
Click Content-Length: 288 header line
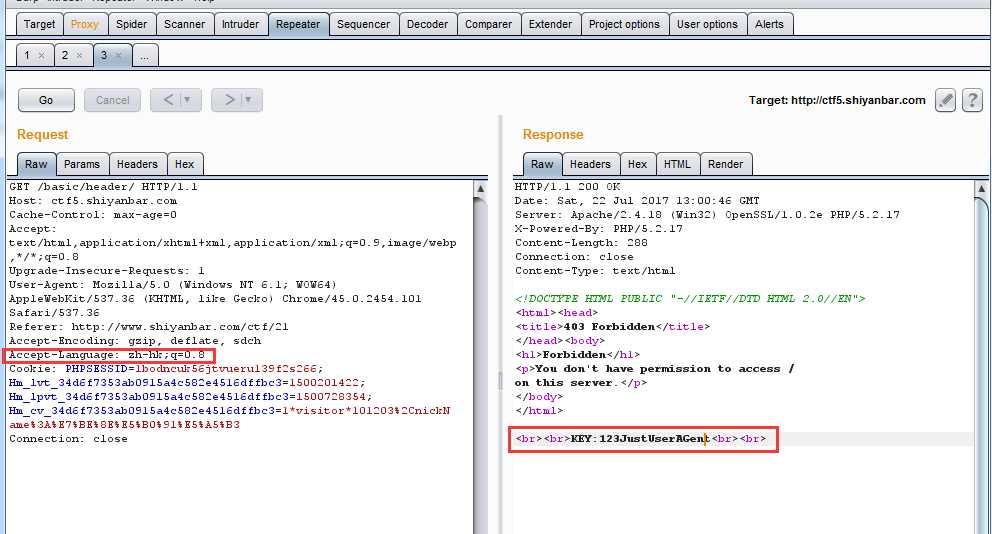581,242
